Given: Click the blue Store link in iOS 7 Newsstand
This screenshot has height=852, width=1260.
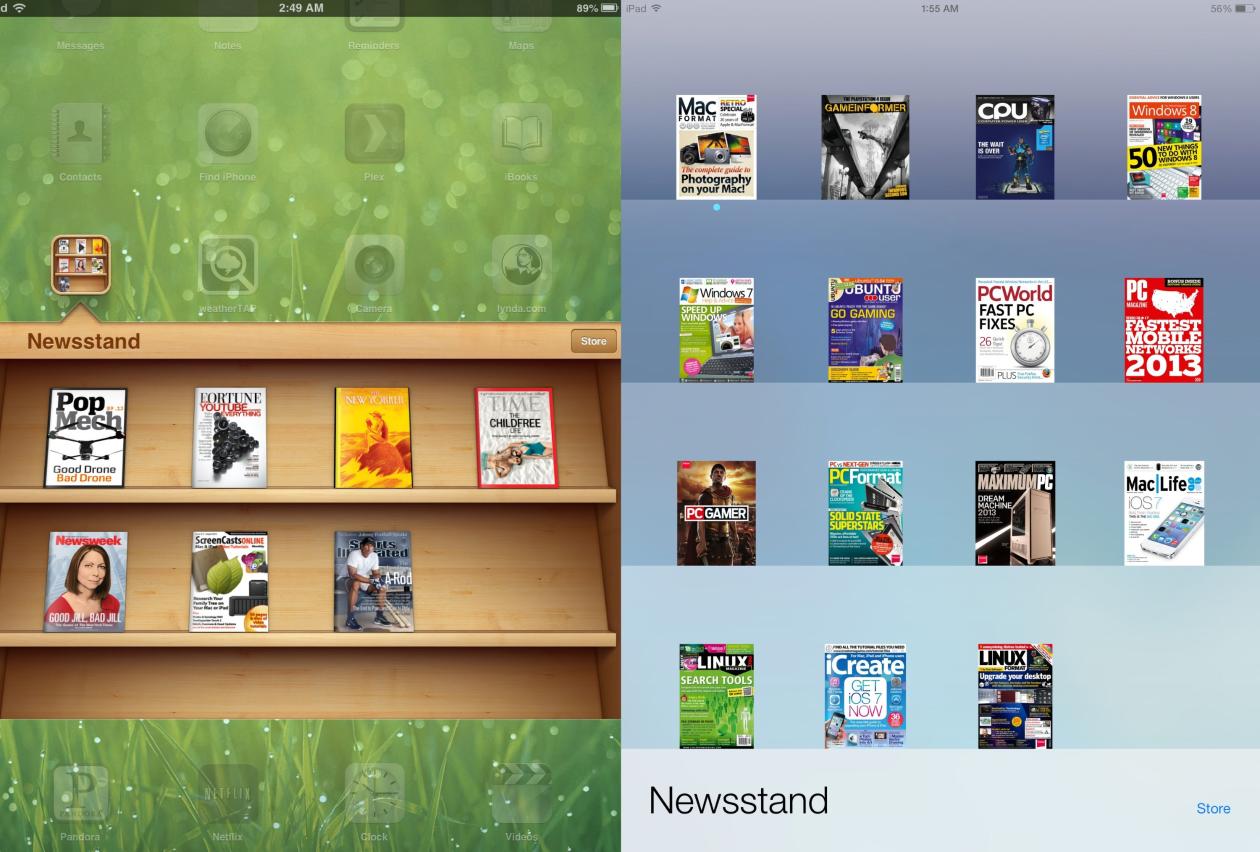Looking at the screenshot, I should (x=1213, y=808).
